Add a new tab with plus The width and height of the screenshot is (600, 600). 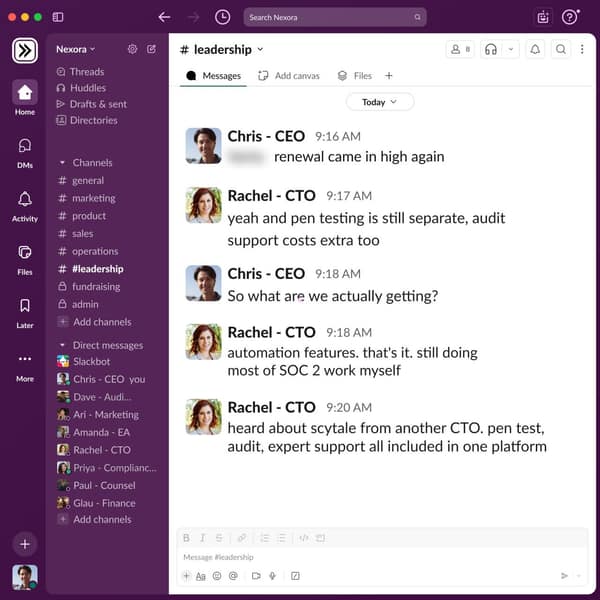click(x=389, y=76)
